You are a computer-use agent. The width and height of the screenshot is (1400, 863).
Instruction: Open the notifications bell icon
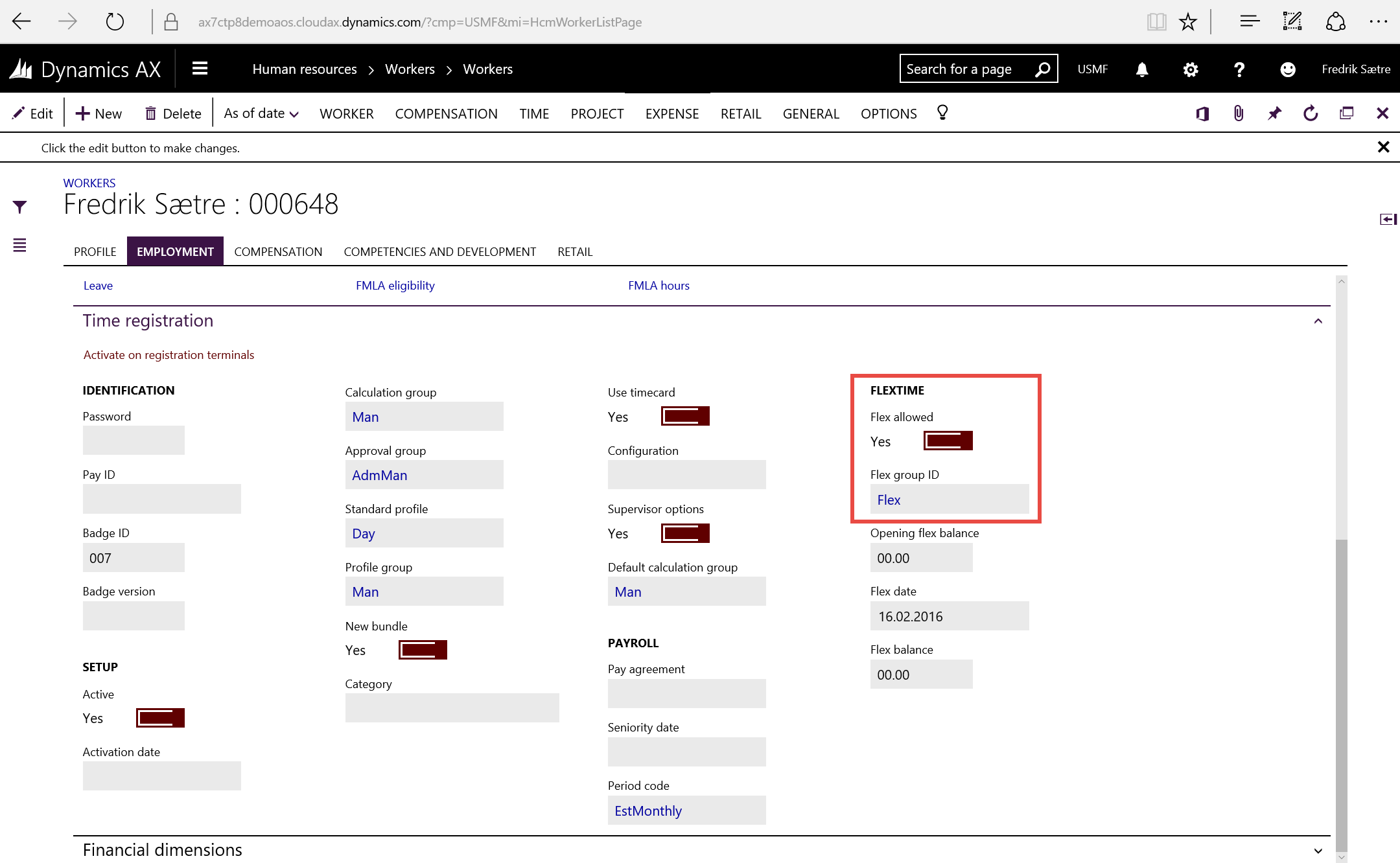point(1142,69)
